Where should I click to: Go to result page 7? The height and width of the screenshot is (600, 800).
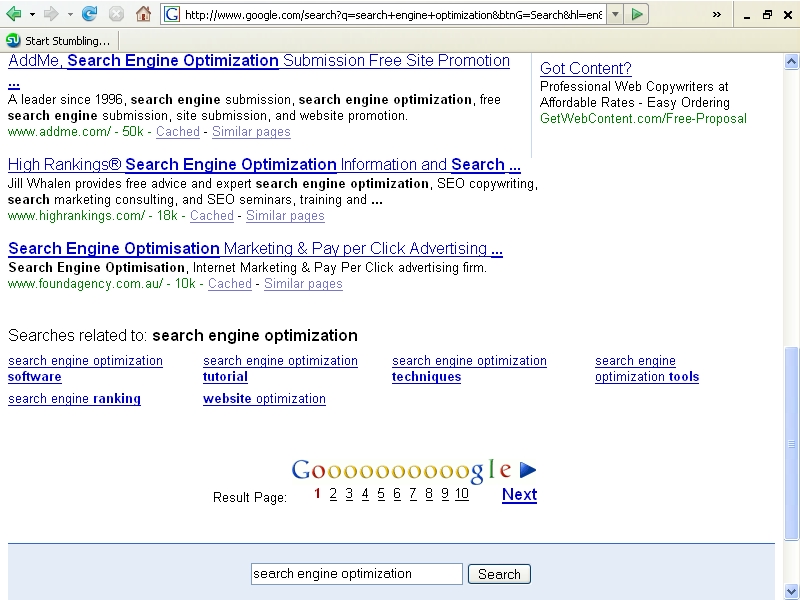pos(413,494)
